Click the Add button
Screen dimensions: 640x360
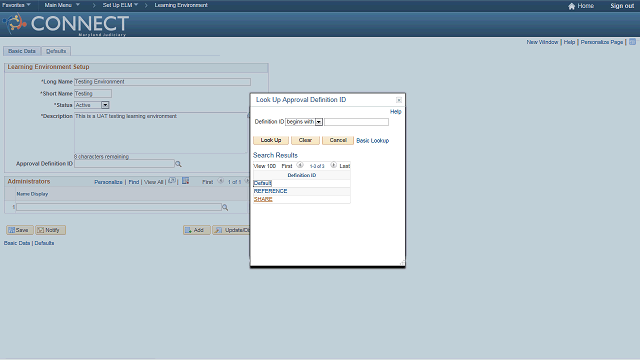197,230
